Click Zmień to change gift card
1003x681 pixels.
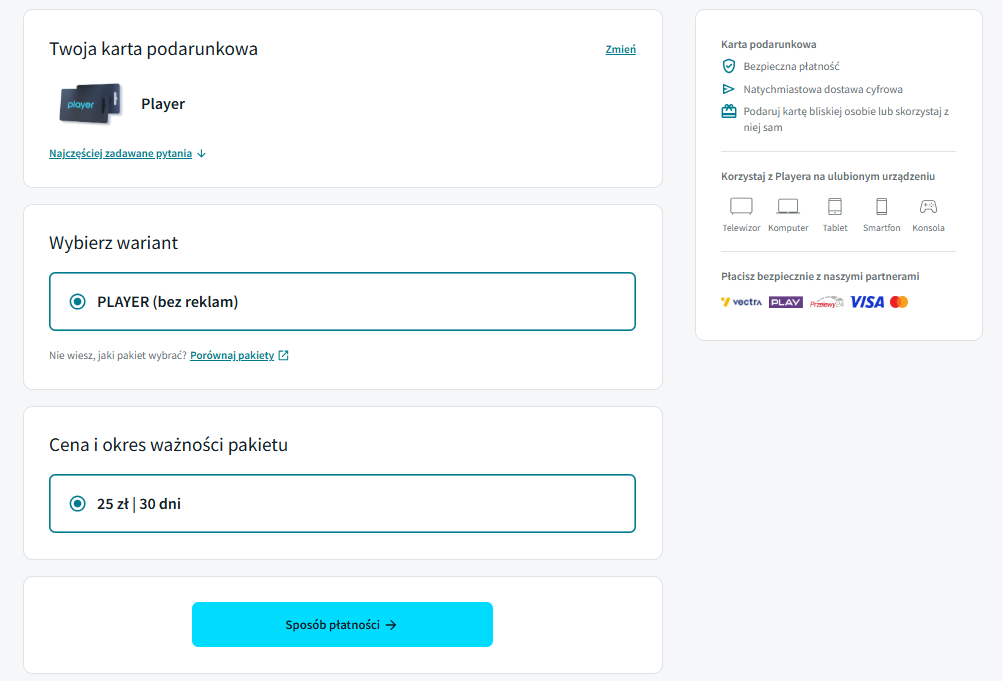pyautogui.click(x=620, y=49)
